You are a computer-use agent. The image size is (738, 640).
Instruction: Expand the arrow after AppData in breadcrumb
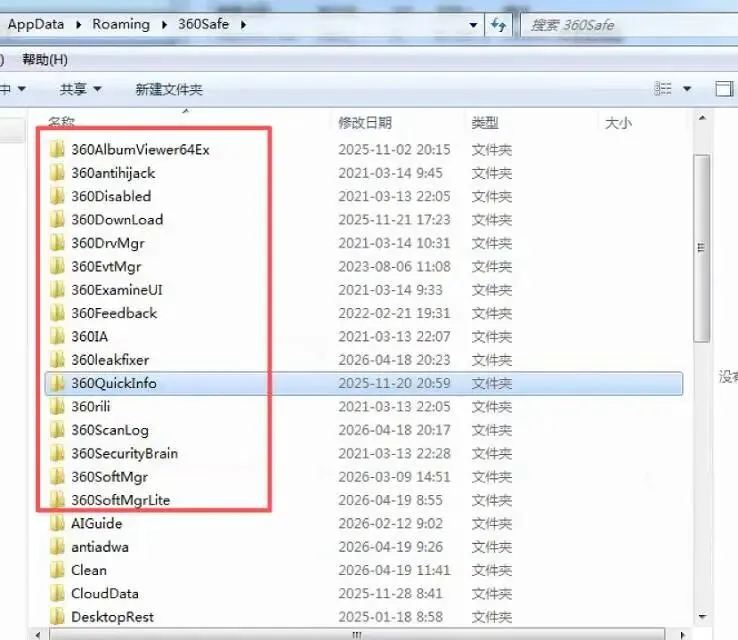click(79, 24)
